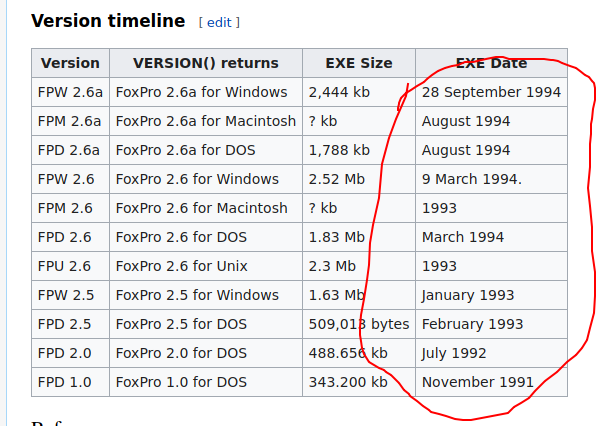Image resolution: width=605 pixels, height=426 pixels.
Task: Click the 28 September 1994 date cell
Action: coord(491,92)
